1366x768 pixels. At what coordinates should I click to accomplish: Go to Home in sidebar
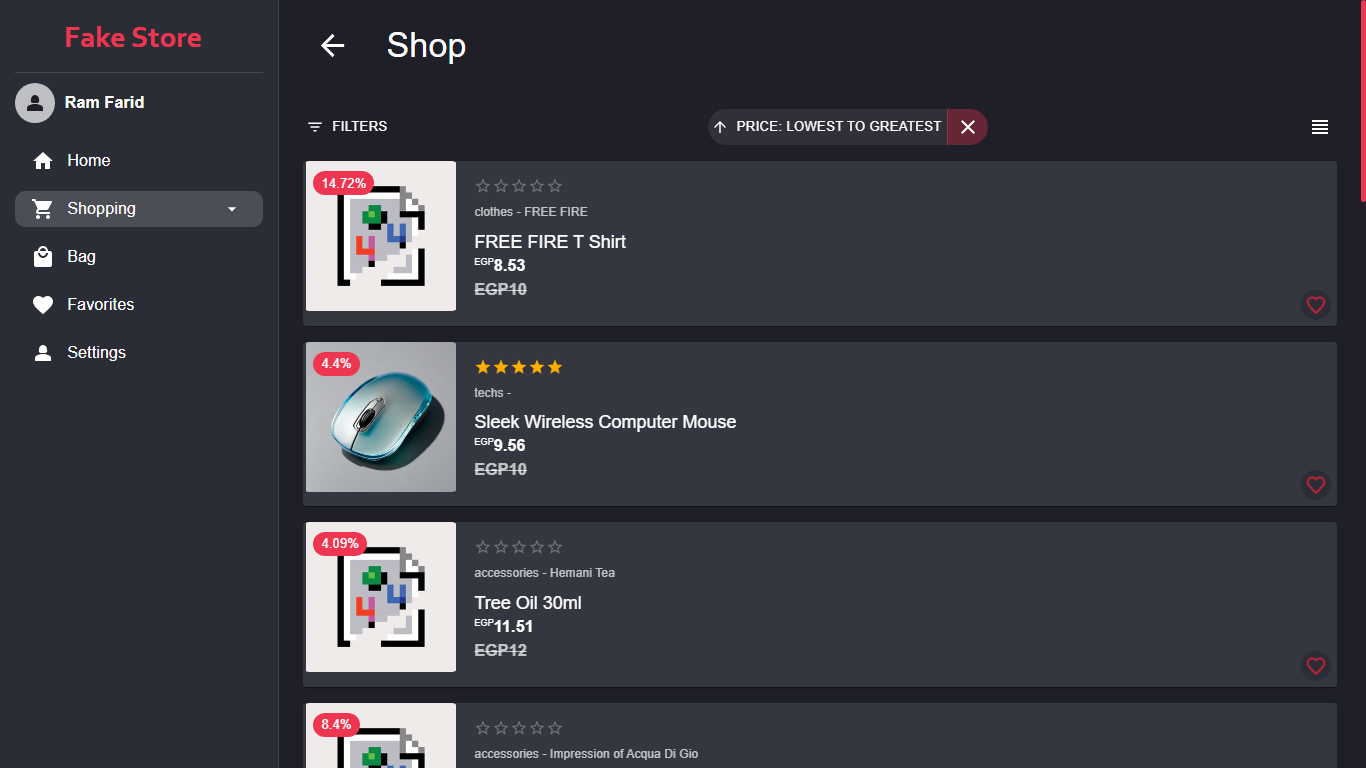(88, 161)
